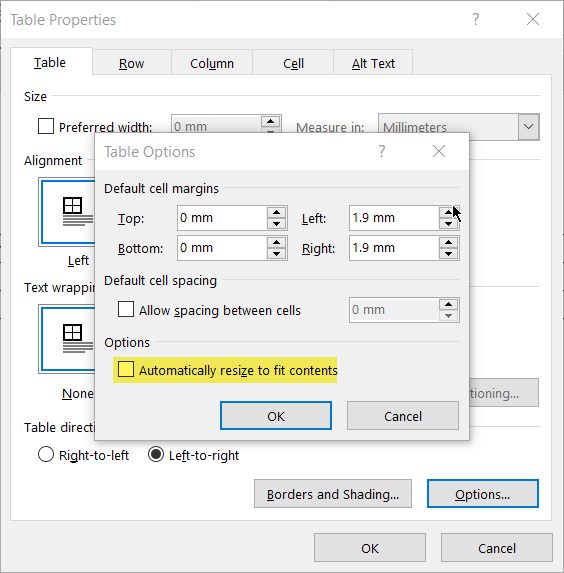Close the Table Options dialog

(439, 151)
